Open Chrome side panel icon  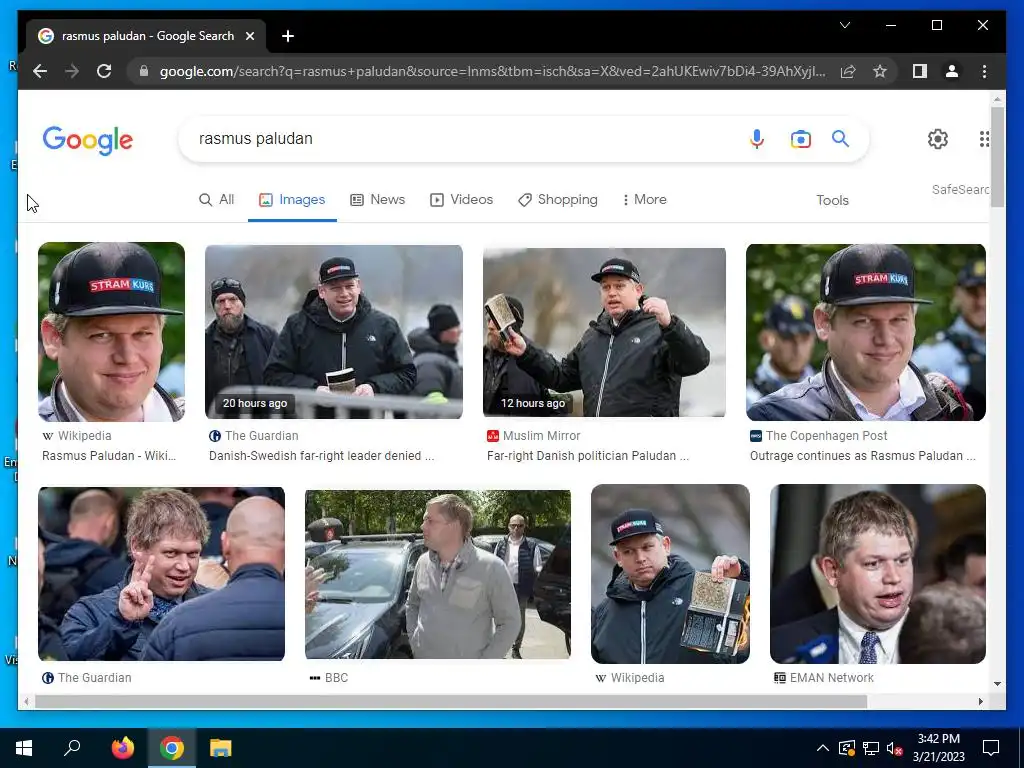(x=920, y=71)
